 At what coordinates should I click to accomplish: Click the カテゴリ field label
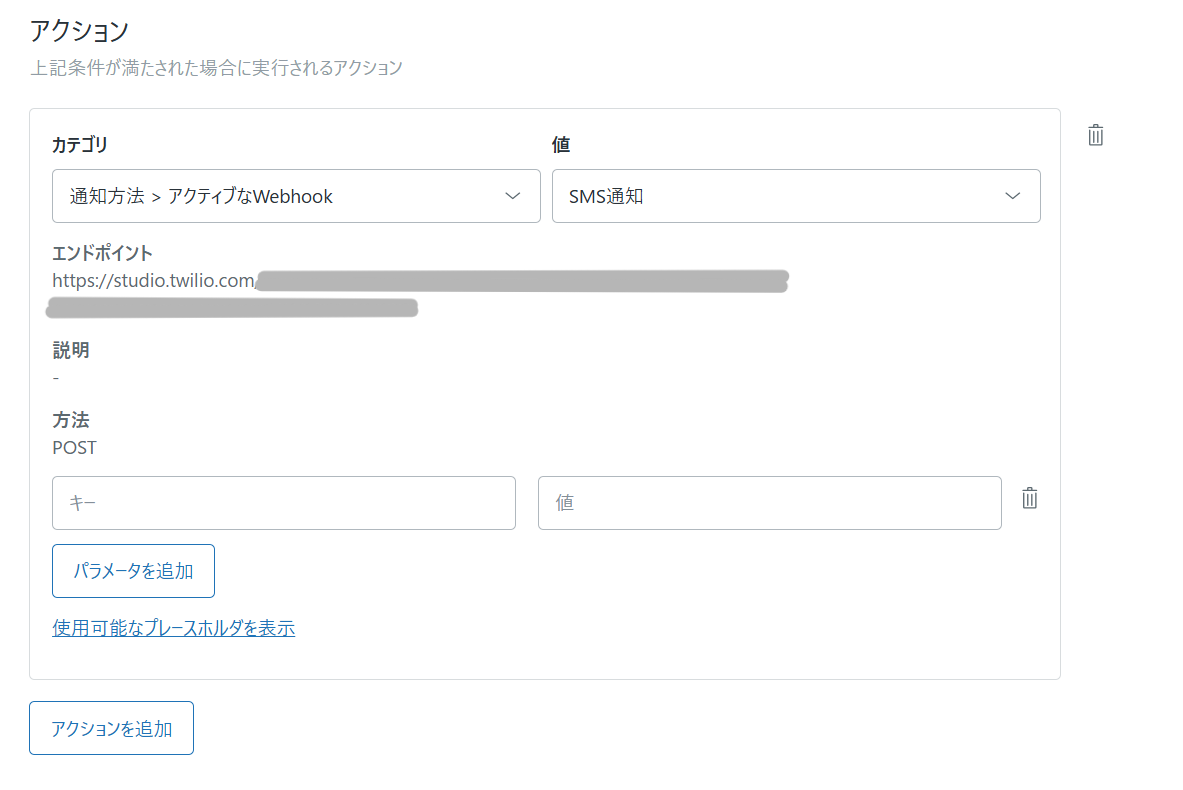coord(80,144)
